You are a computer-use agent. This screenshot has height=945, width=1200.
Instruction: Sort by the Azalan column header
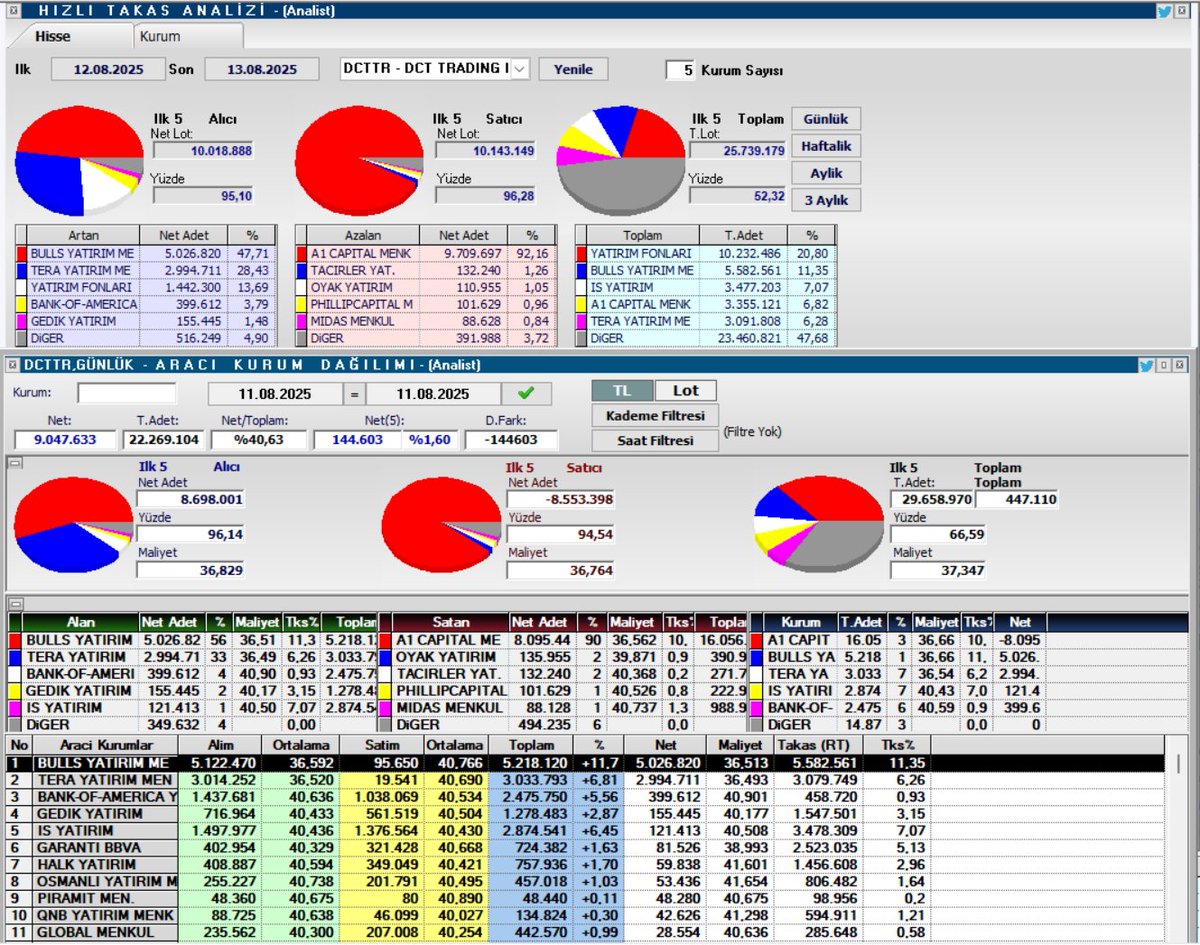coord(361,235)
